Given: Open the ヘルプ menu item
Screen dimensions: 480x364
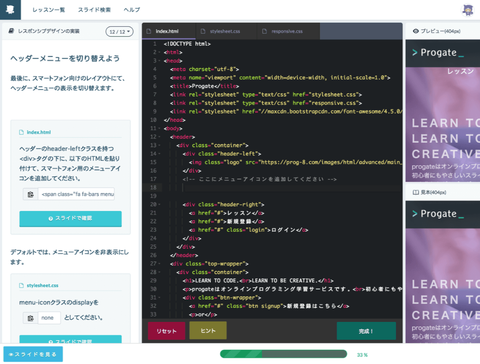Looking at the screenshot, I should click(x=132, y=10).
